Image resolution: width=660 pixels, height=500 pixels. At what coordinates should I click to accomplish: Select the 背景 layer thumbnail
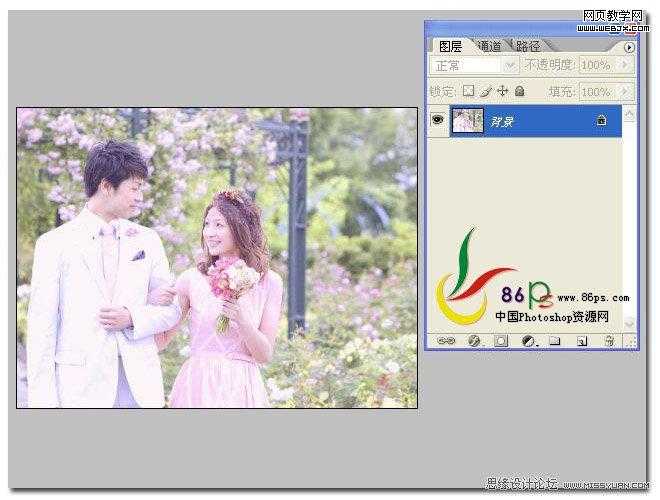467,120
